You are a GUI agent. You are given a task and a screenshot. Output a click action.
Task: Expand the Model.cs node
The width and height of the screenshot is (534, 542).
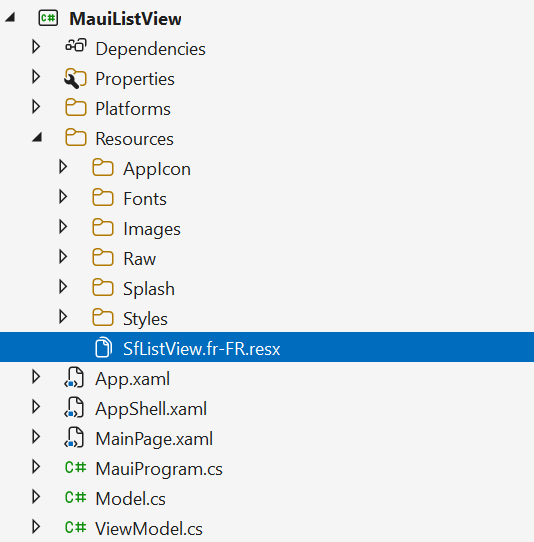36,497
